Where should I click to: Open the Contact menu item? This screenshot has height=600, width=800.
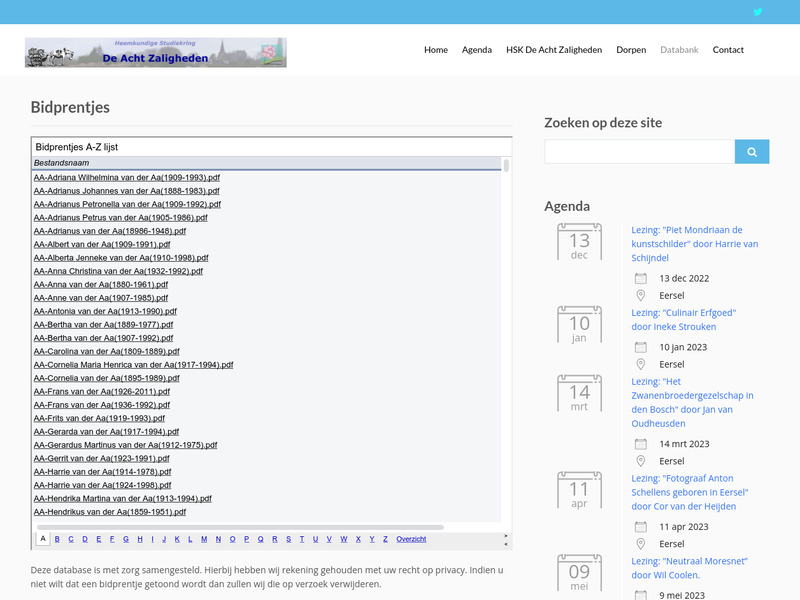728,49
